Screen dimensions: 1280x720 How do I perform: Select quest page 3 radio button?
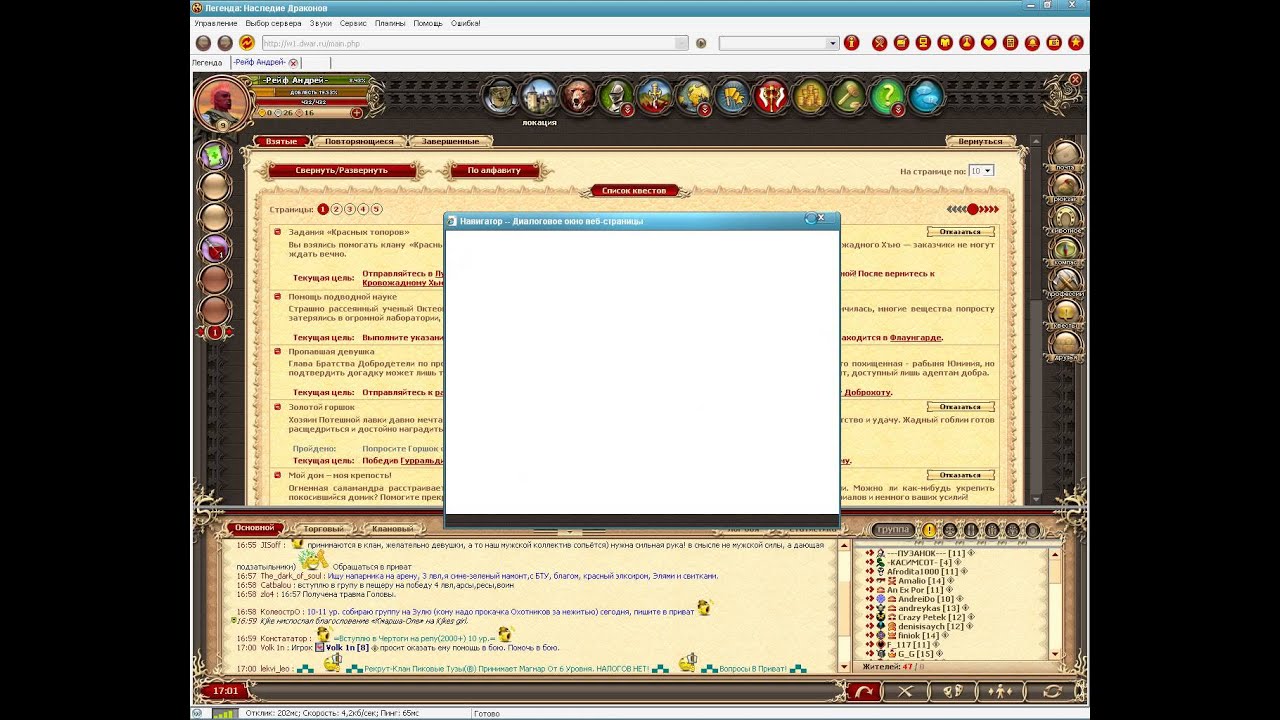(350, 209)
